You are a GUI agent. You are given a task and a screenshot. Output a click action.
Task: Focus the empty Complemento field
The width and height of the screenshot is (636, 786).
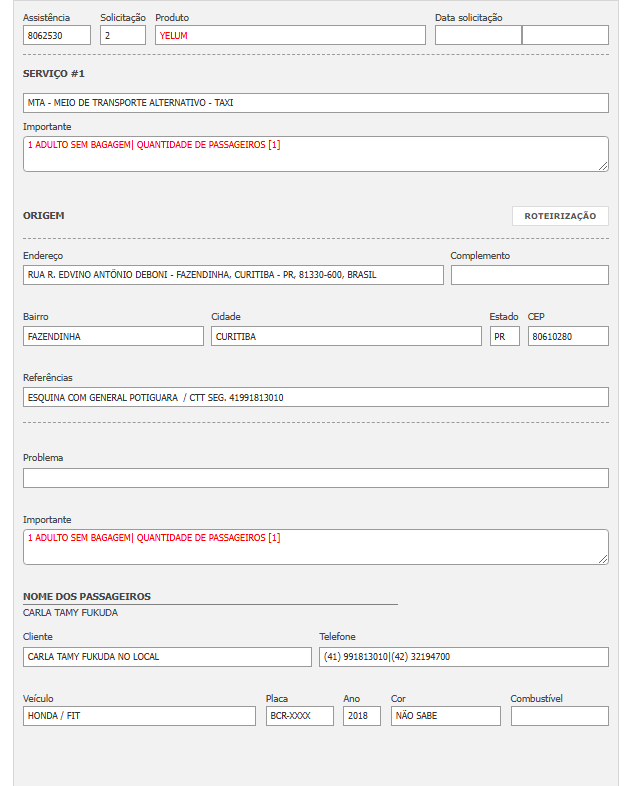tap(529, 275)
